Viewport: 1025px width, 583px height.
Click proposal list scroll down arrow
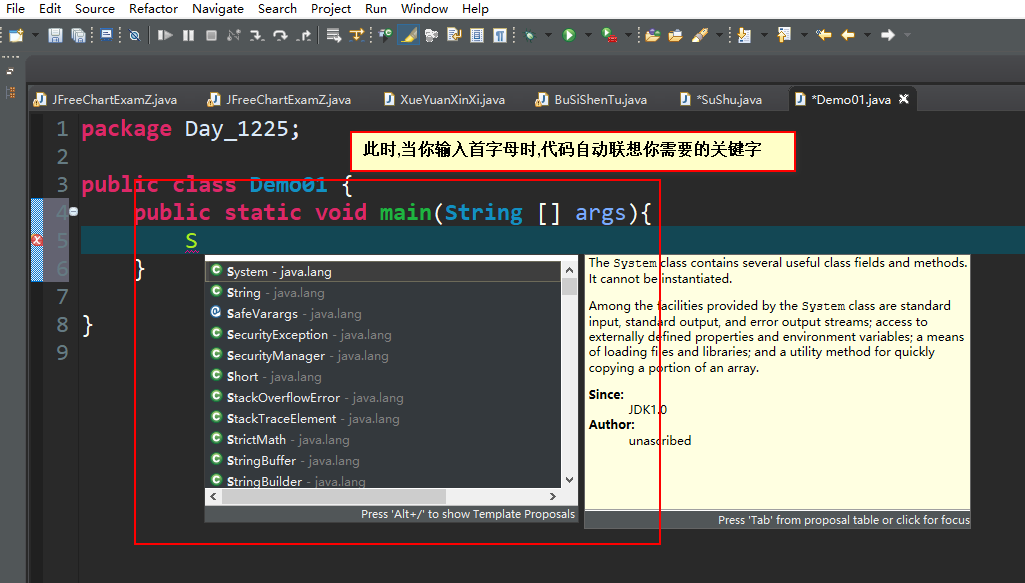569,480
